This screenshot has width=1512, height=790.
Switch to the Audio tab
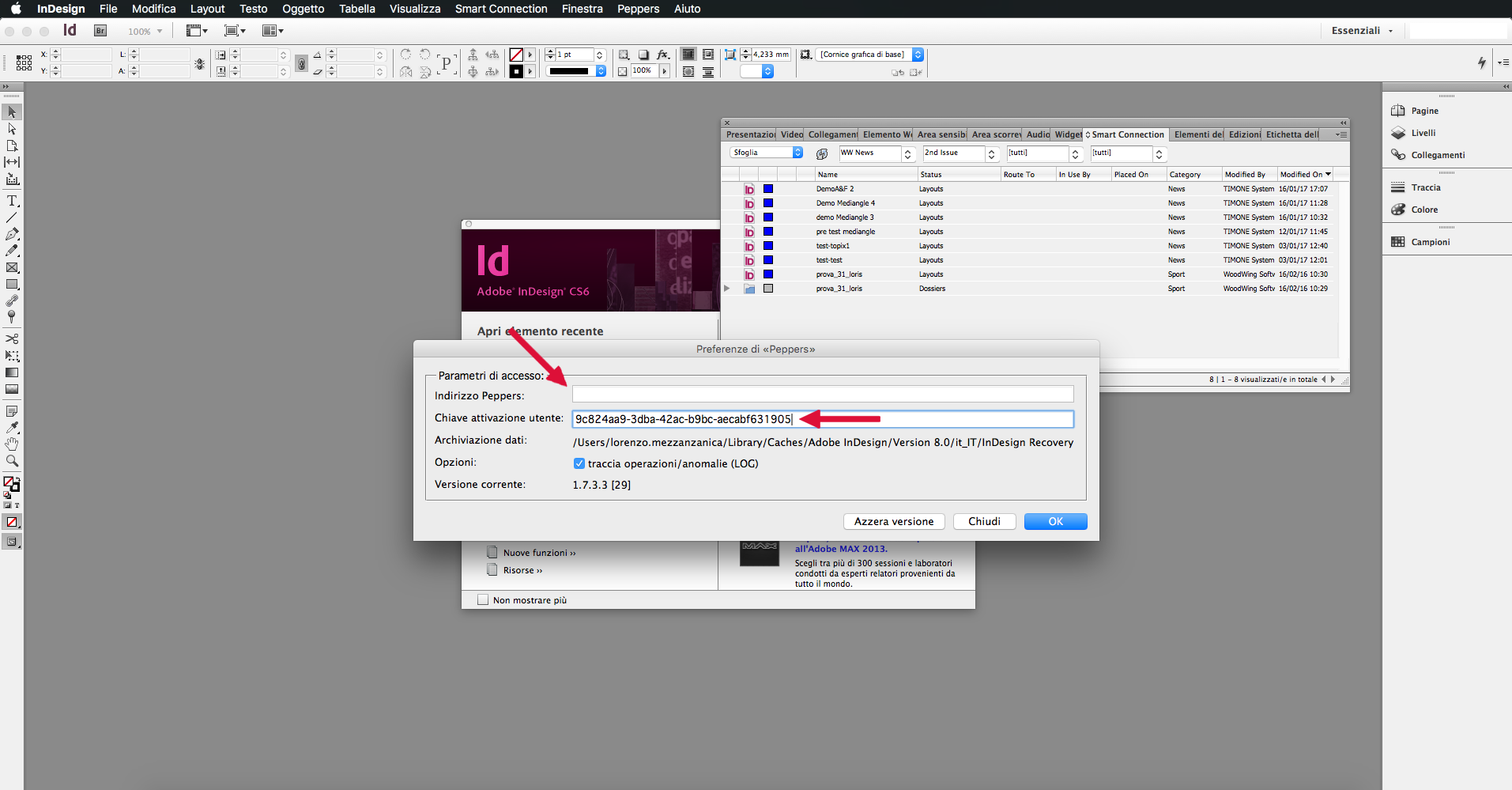click(x=1038, y=134)
